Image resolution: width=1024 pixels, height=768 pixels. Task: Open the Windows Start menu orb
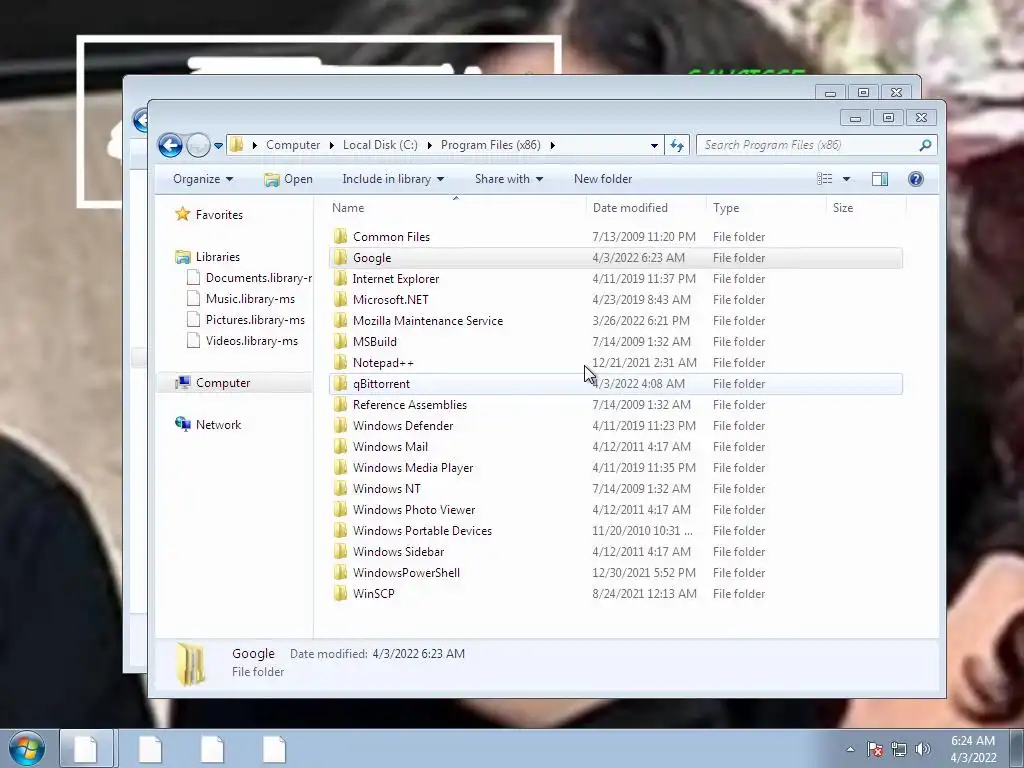coord(27,748)
